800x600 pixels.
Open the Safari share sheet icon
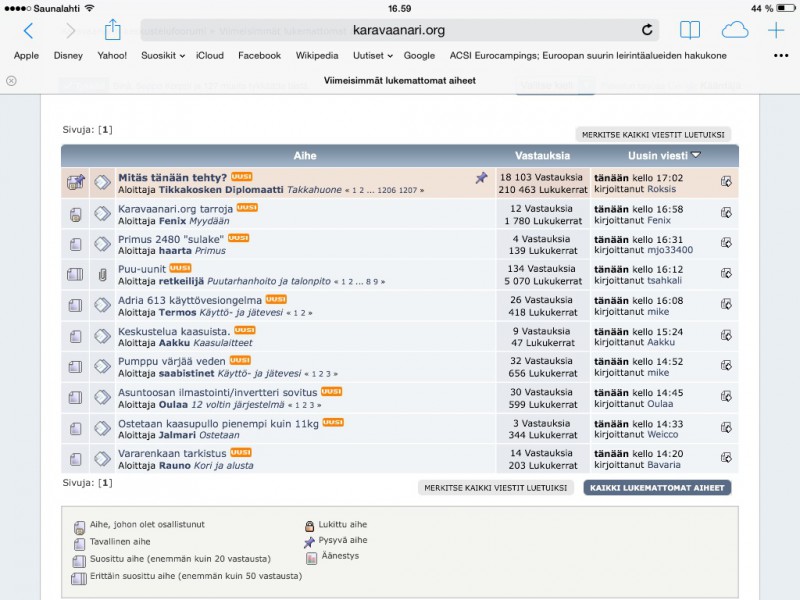[x=112, y=30]
